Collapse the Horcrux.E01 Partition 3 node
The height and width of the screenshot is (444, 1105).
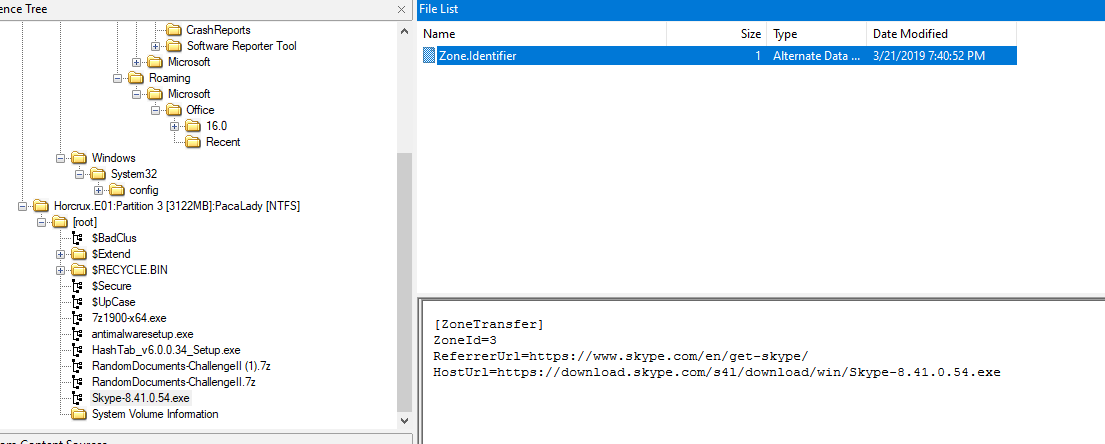tap(23, 206)
